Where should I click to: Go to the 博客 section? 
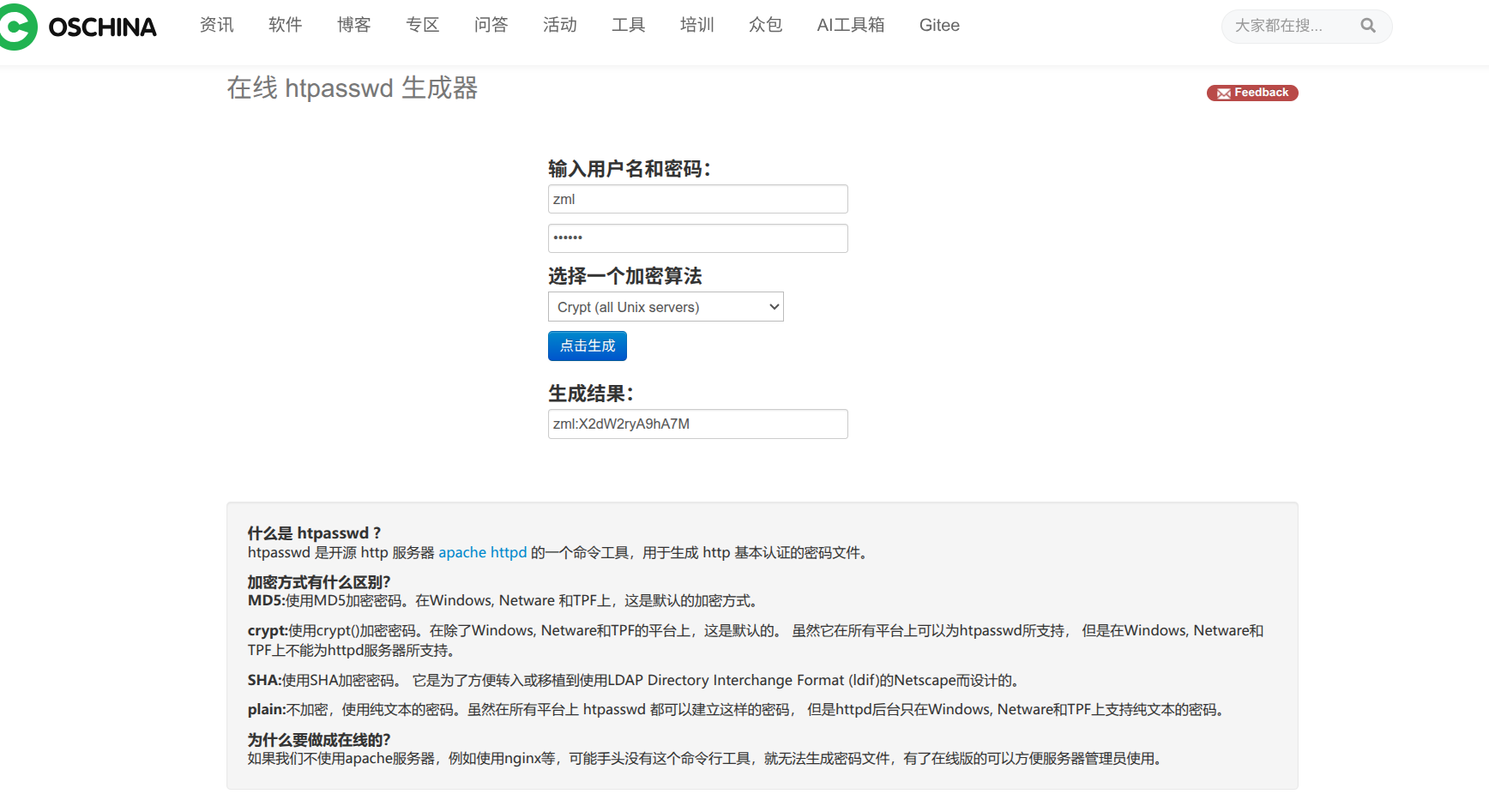point(353,26)
